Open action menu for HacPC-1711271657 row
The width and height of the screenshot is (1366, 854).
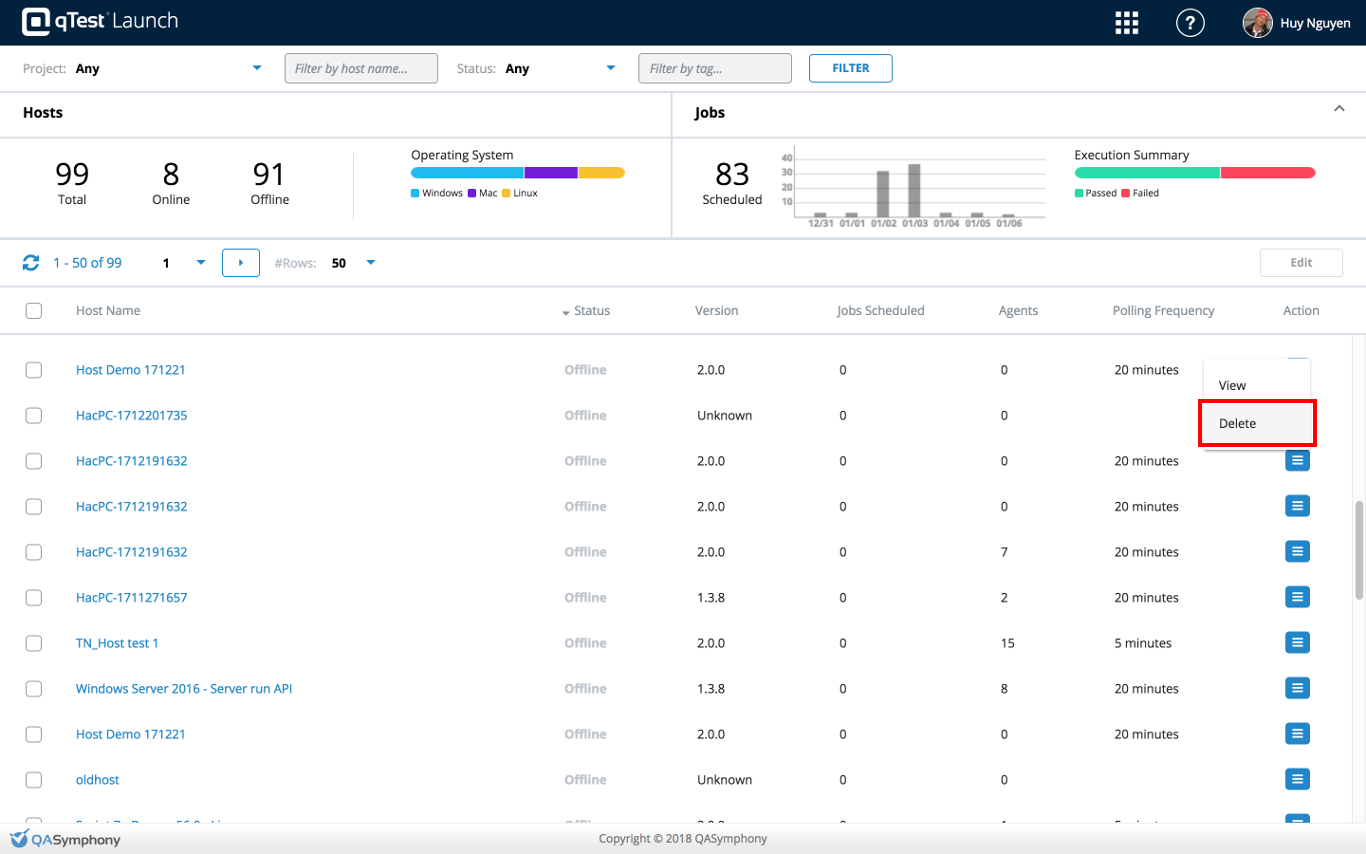click(x=1297, y=597)
